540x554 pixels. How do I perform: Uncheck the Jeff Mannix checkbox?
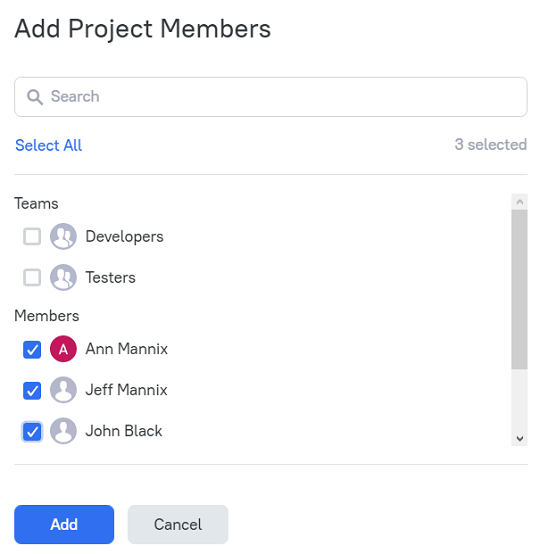tap(32, 390)
